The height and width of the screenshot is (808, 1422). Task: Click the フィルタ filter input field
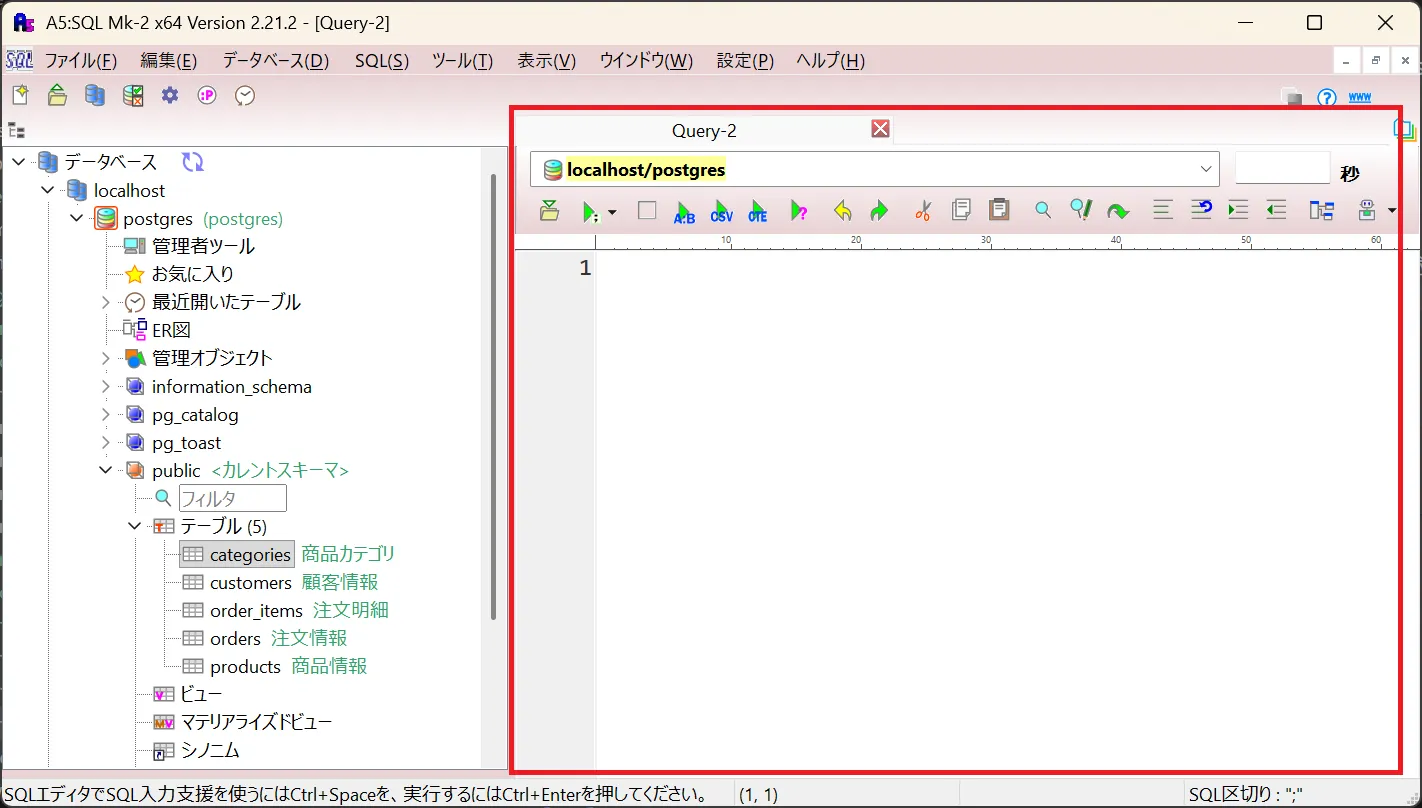click(x=233, y=498)
